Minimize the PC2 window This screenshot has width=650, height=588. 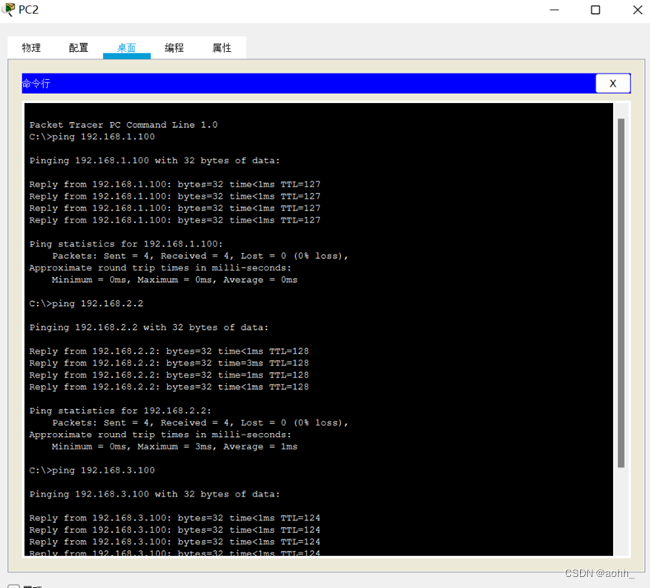point(554,10)
